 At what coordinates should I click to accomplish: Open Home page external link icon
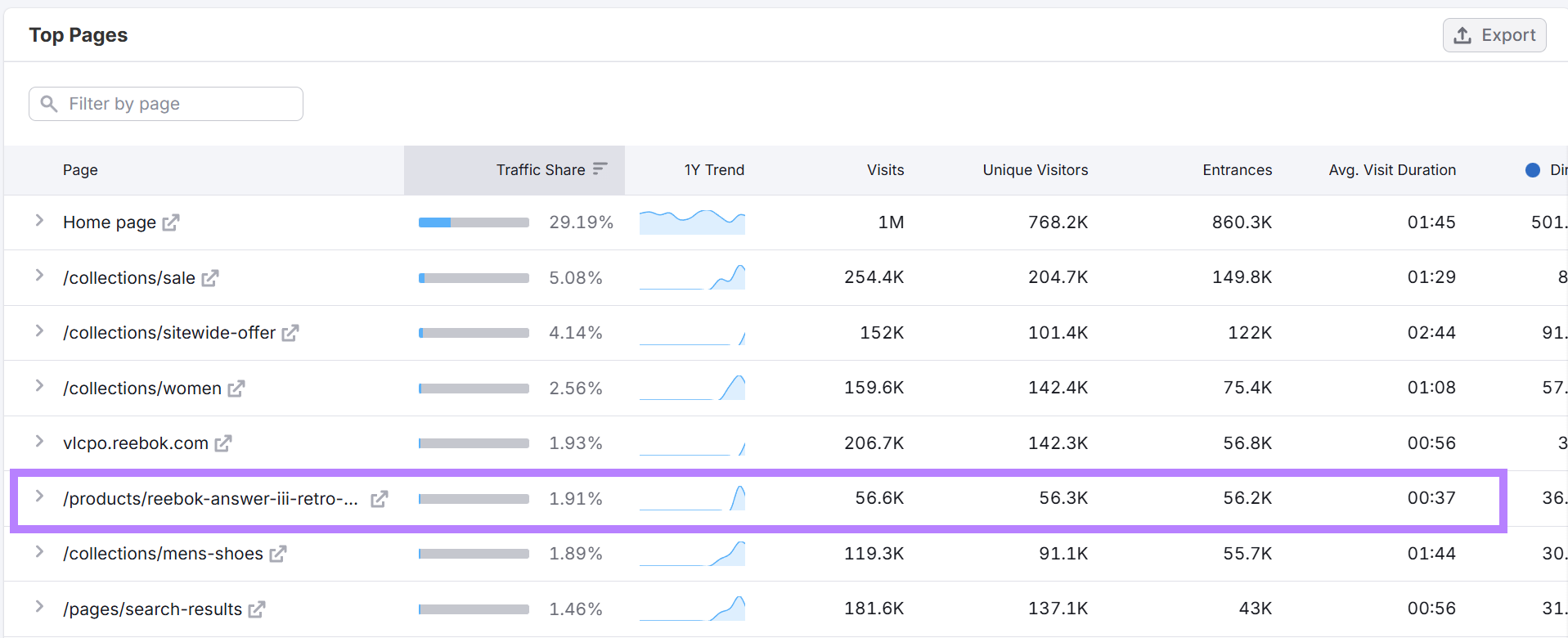tap(170, 222)
